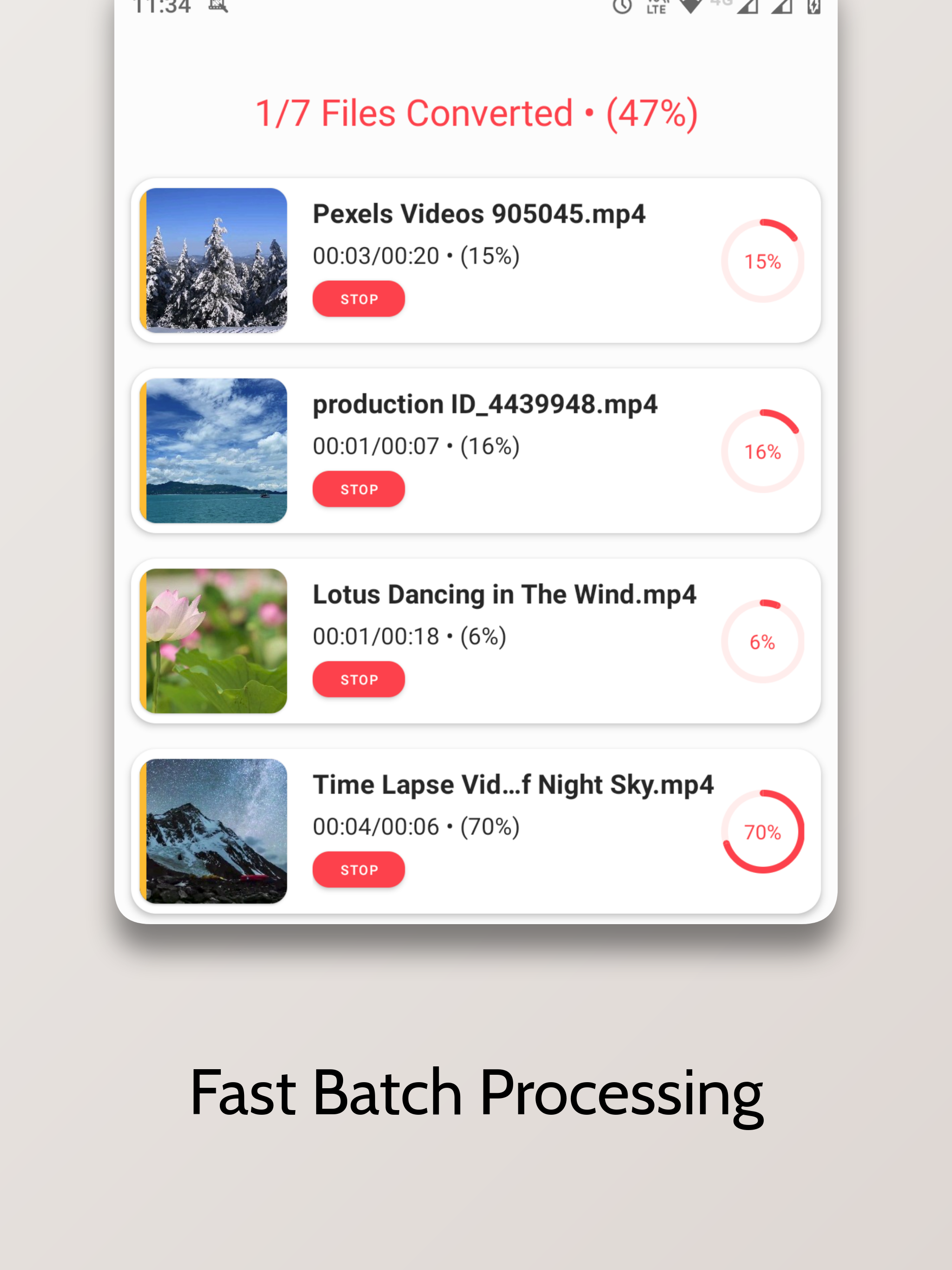Screen dimensions: 952x1270
Task: Tap the 6% progress ring
Action: pos(762,642)
